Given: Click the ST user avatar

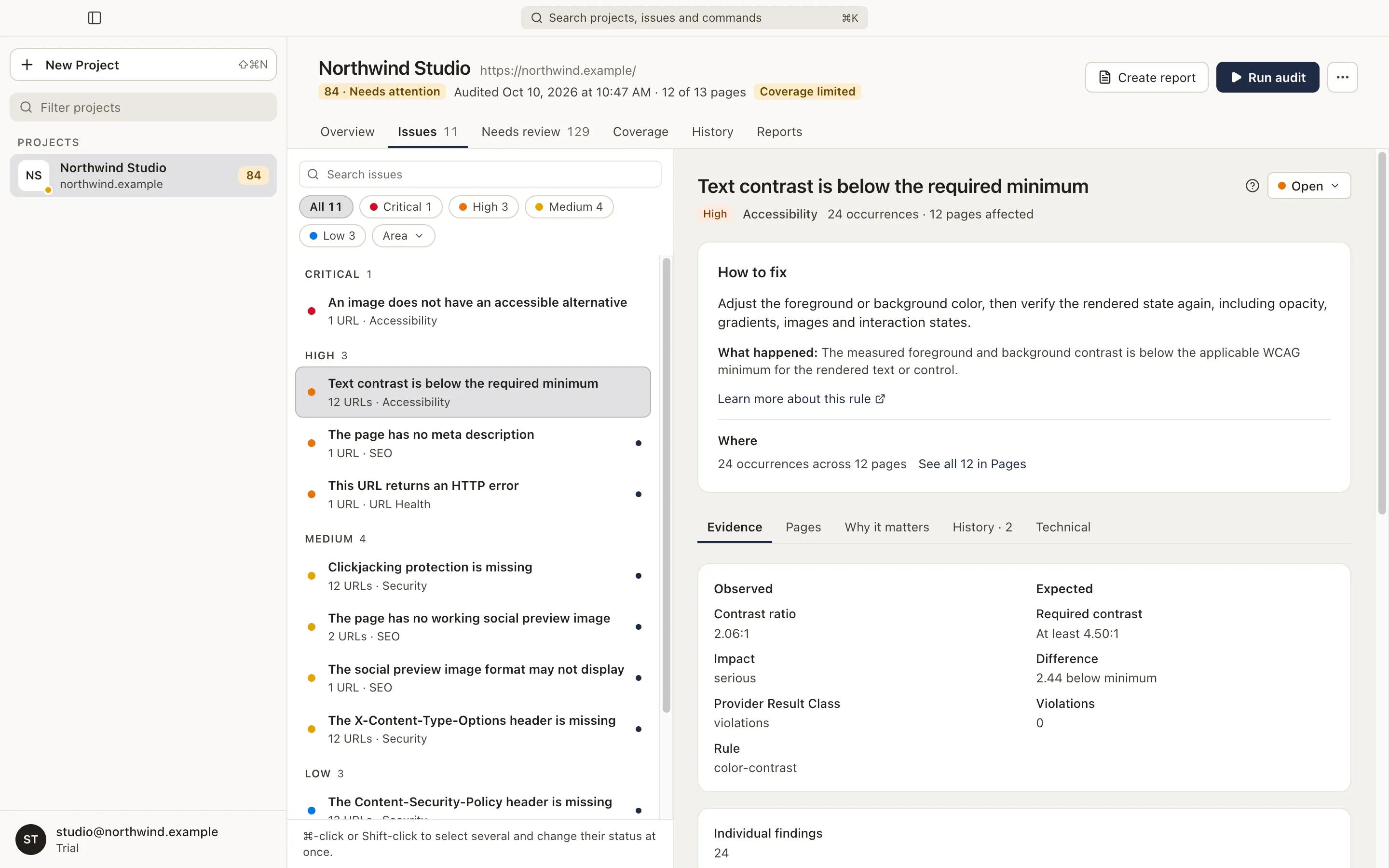Looking at the screenshot, I should coord(30,839).
